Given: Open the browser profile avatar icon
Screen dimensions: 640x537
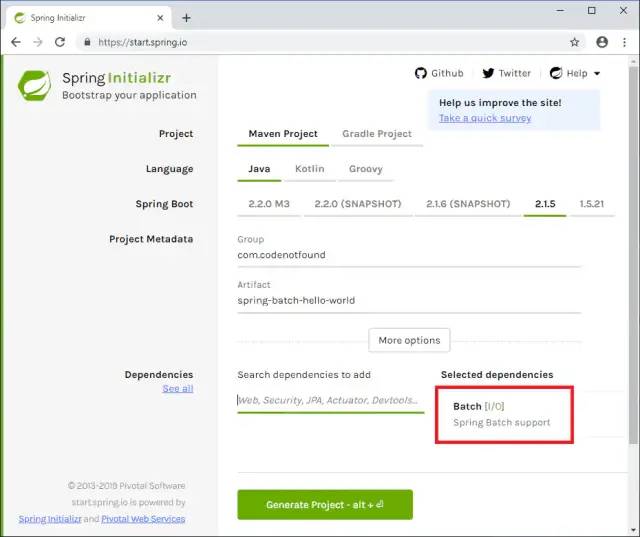Looking at the screenshot, I should click(x=602, y=42).
